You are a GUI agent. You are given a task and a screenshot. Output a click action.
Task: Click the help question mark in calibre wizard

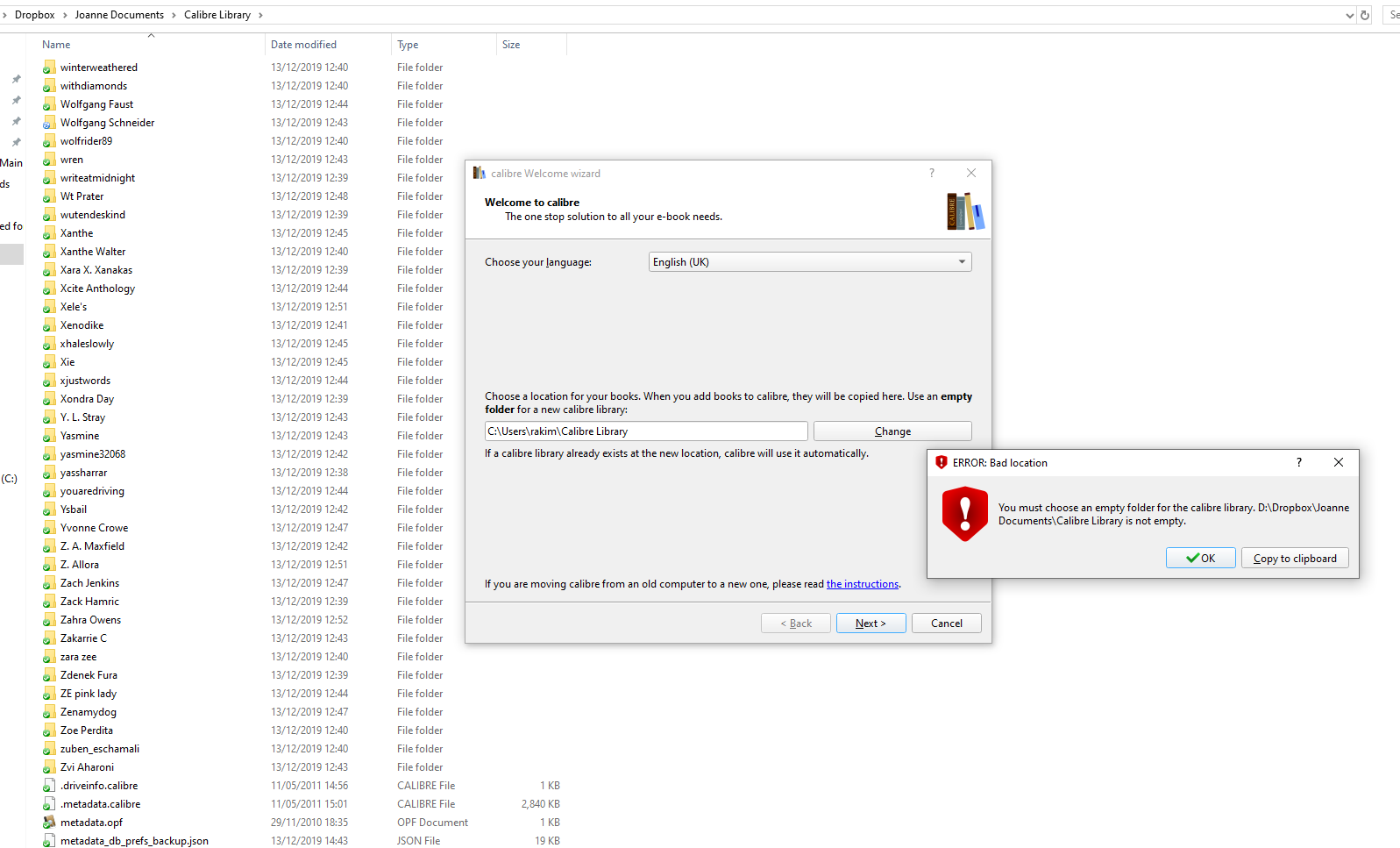pos(932,173)
